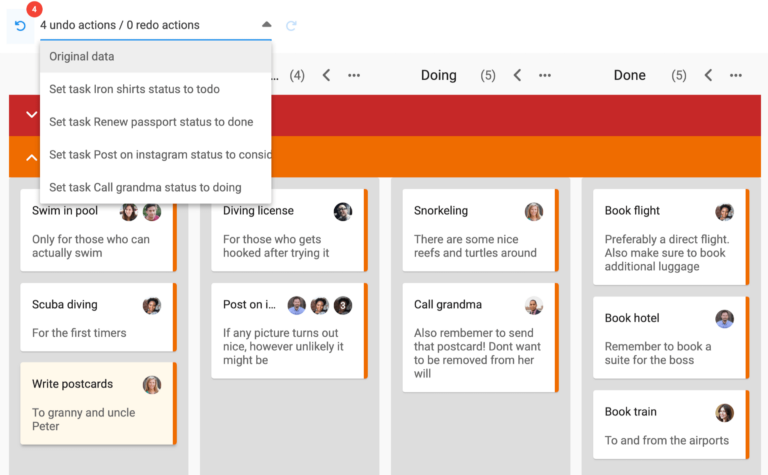Click the second avatar on Swim in pool card

coord(152,212)
